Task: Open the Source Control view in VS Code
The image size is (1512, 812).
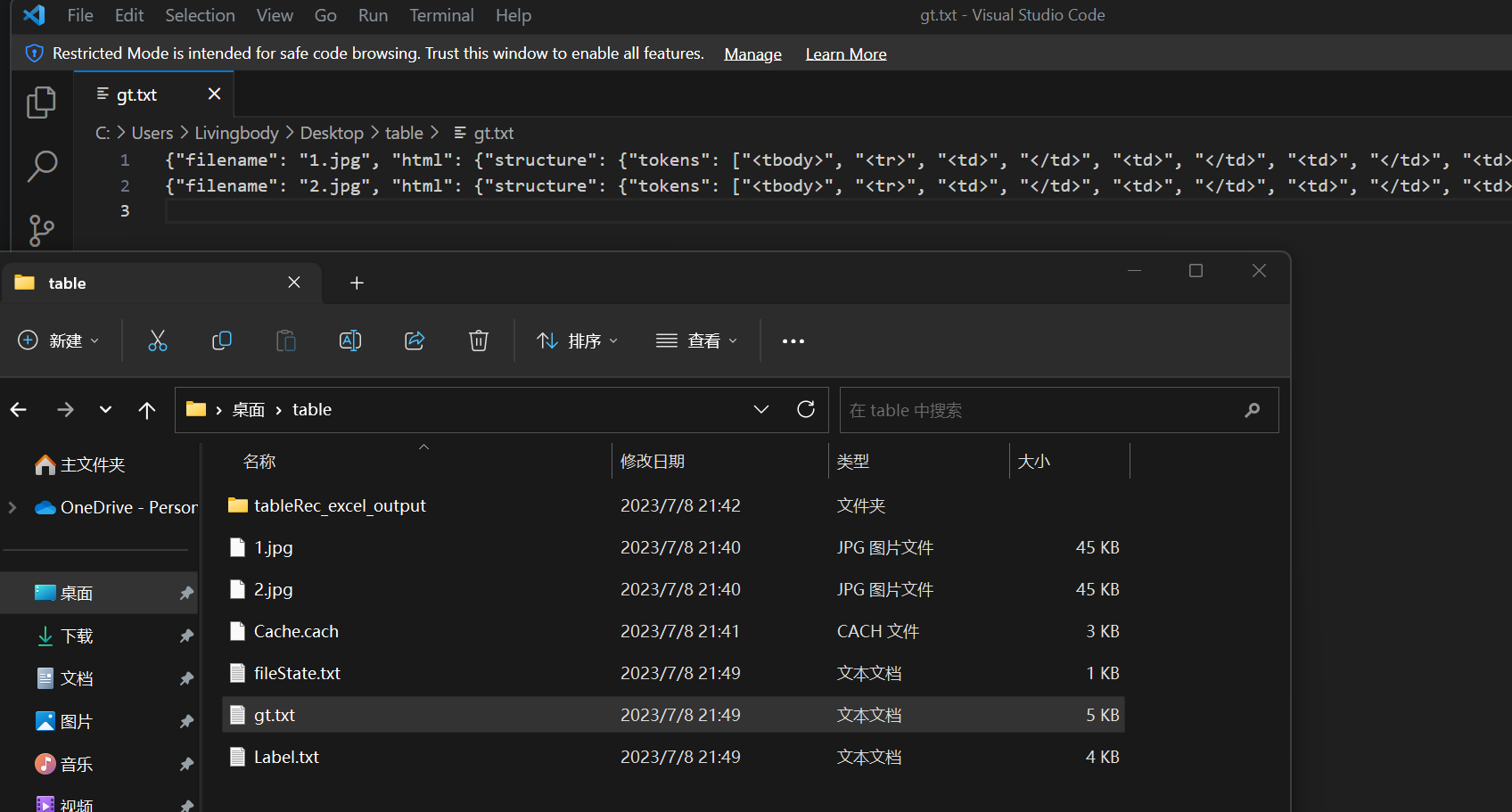Action: pyautogui.click(x=41, y=231)
